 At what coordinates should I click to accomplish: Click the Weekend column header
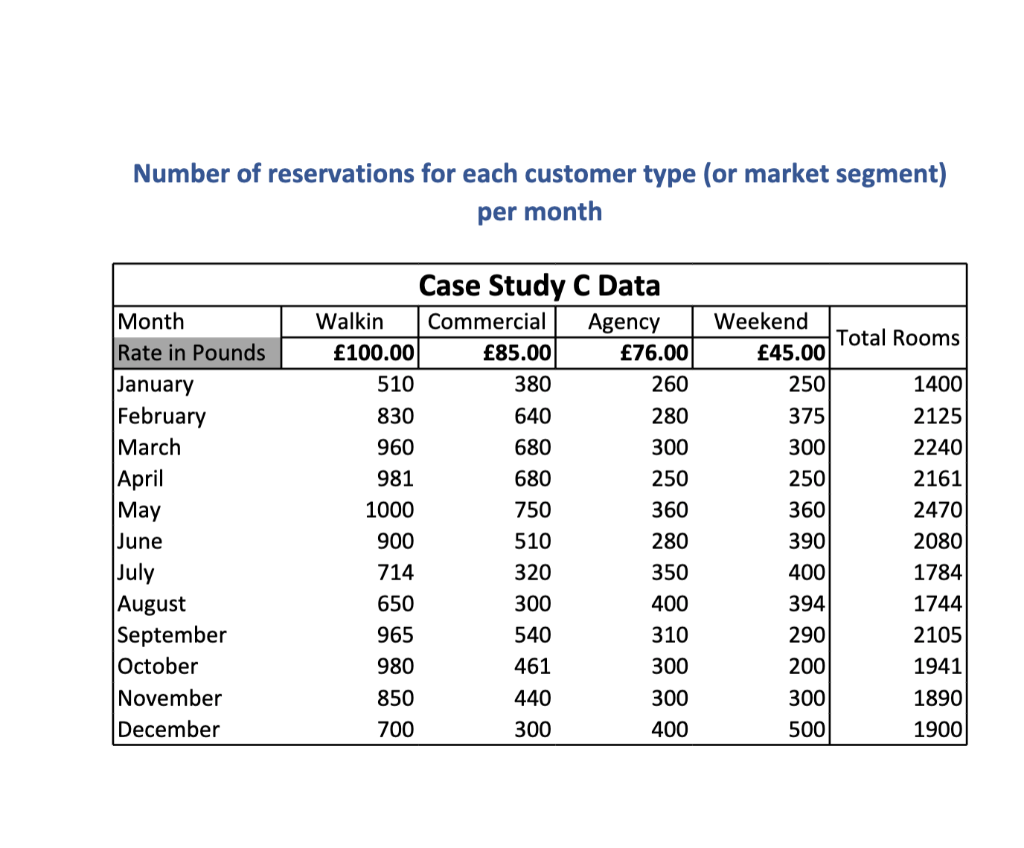tap(761, 321)
